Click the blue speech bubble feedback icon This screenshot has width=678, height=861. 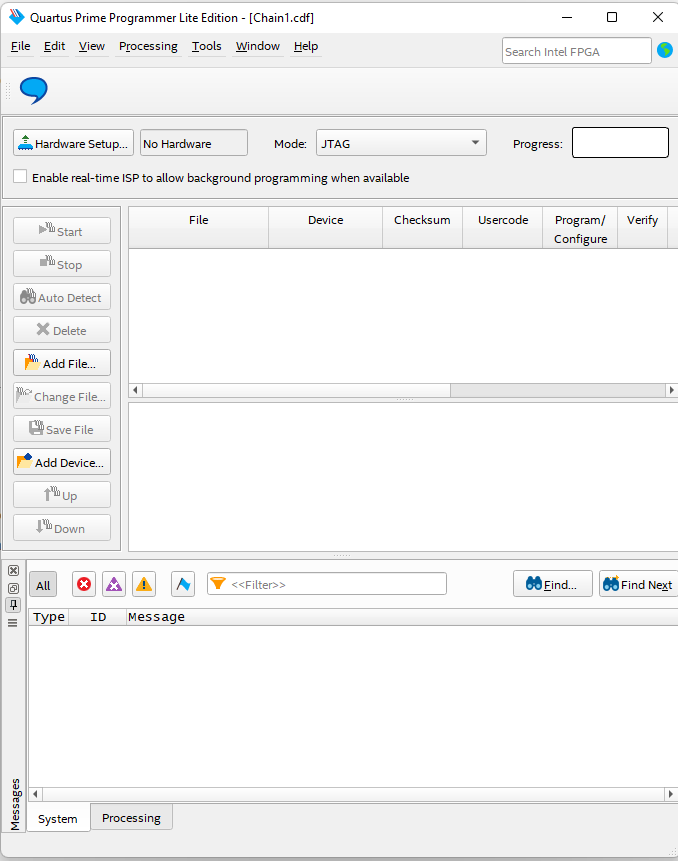pyautogui.click(x=33, y=91)
